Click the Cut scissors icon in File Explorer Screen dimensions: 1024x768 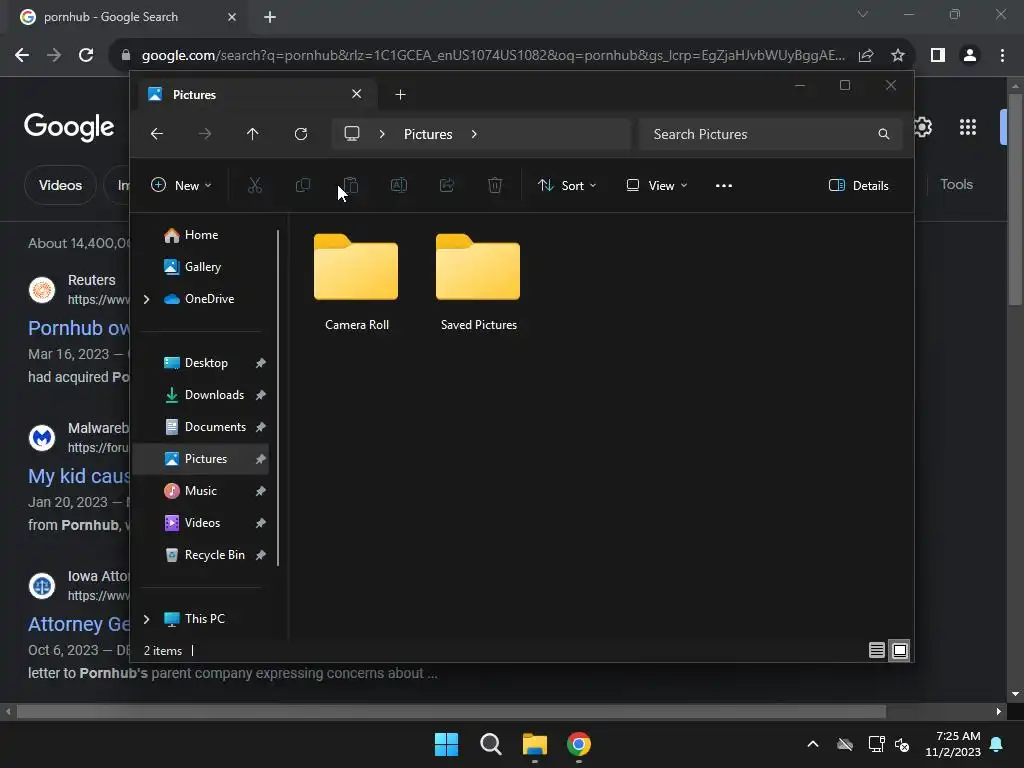point(255,185)
